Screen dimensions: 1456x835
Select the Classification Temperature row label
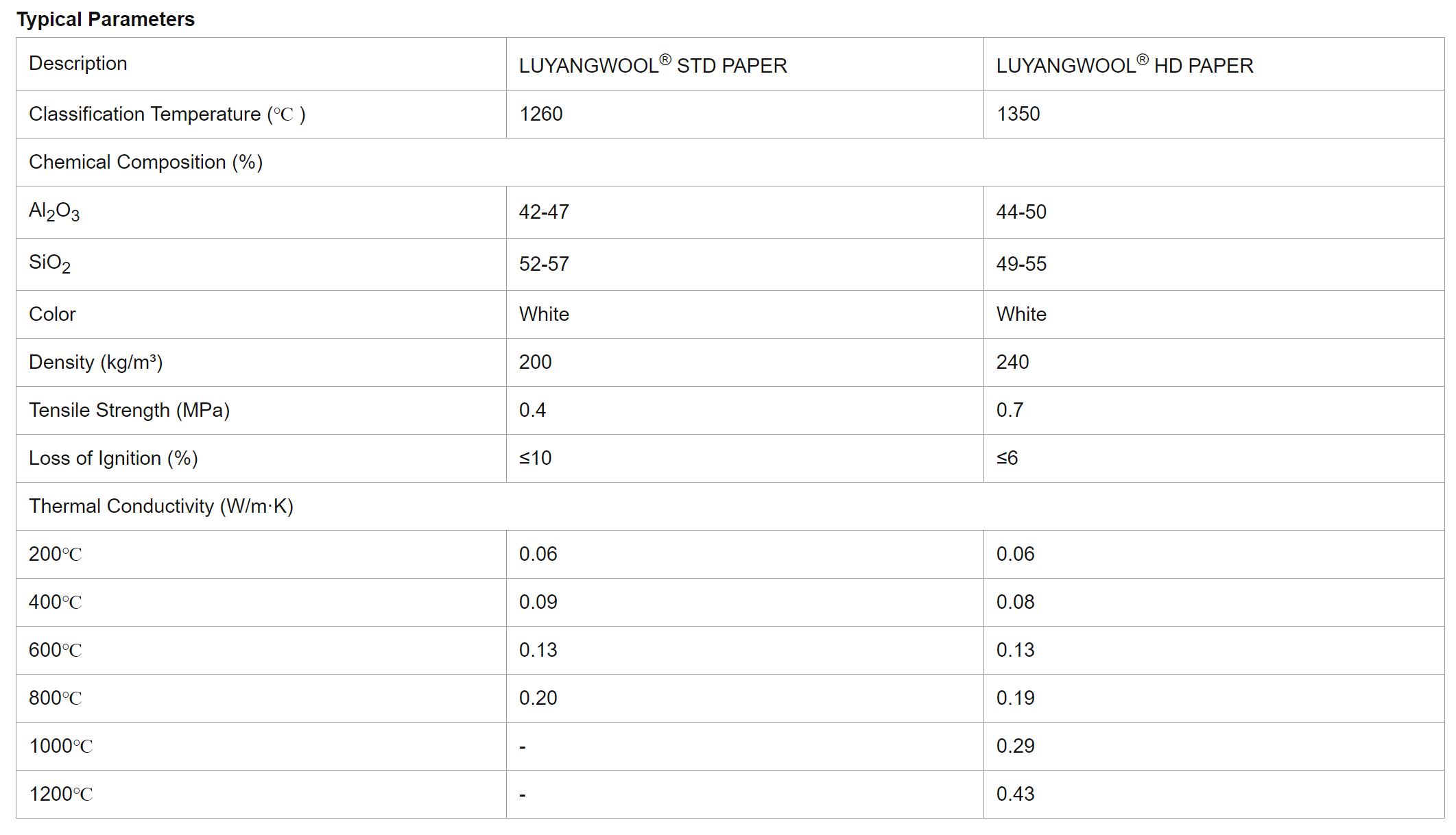pos(167,114)
